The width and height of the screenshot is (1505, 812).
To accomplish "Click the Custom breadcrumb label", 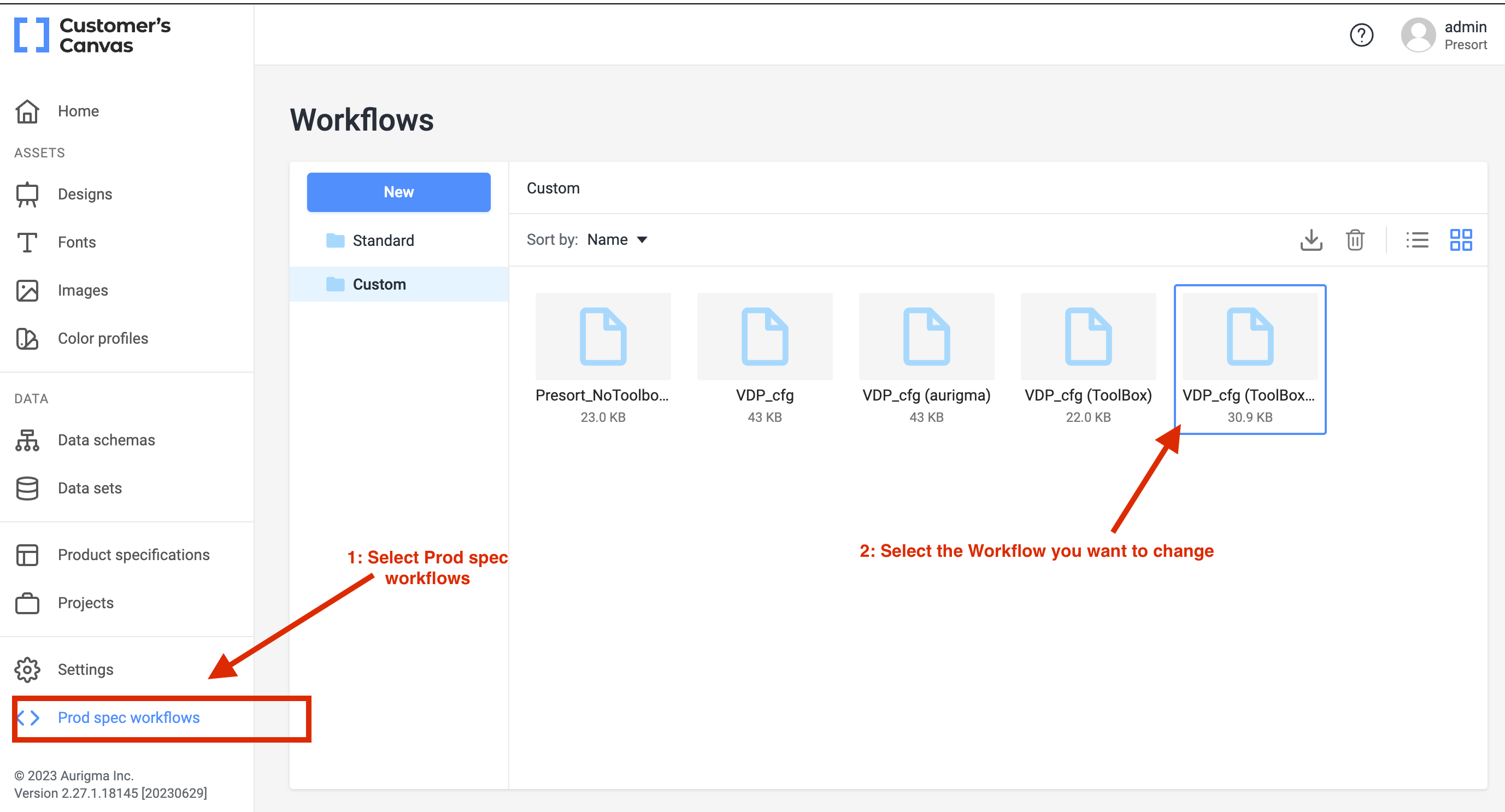I will click(x=552, y=188).
